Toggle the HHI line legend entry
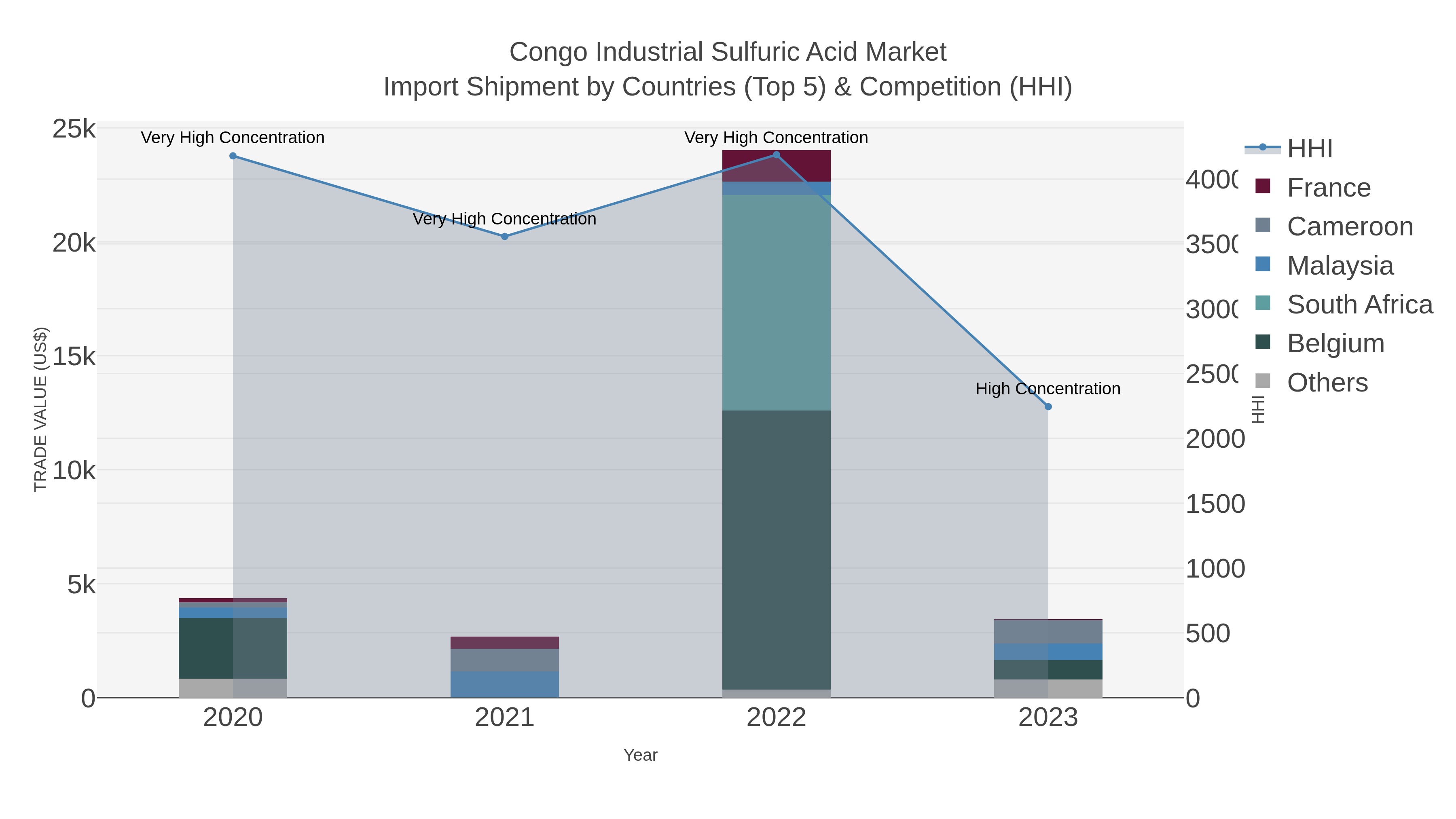 click(x=1289, y=149)
